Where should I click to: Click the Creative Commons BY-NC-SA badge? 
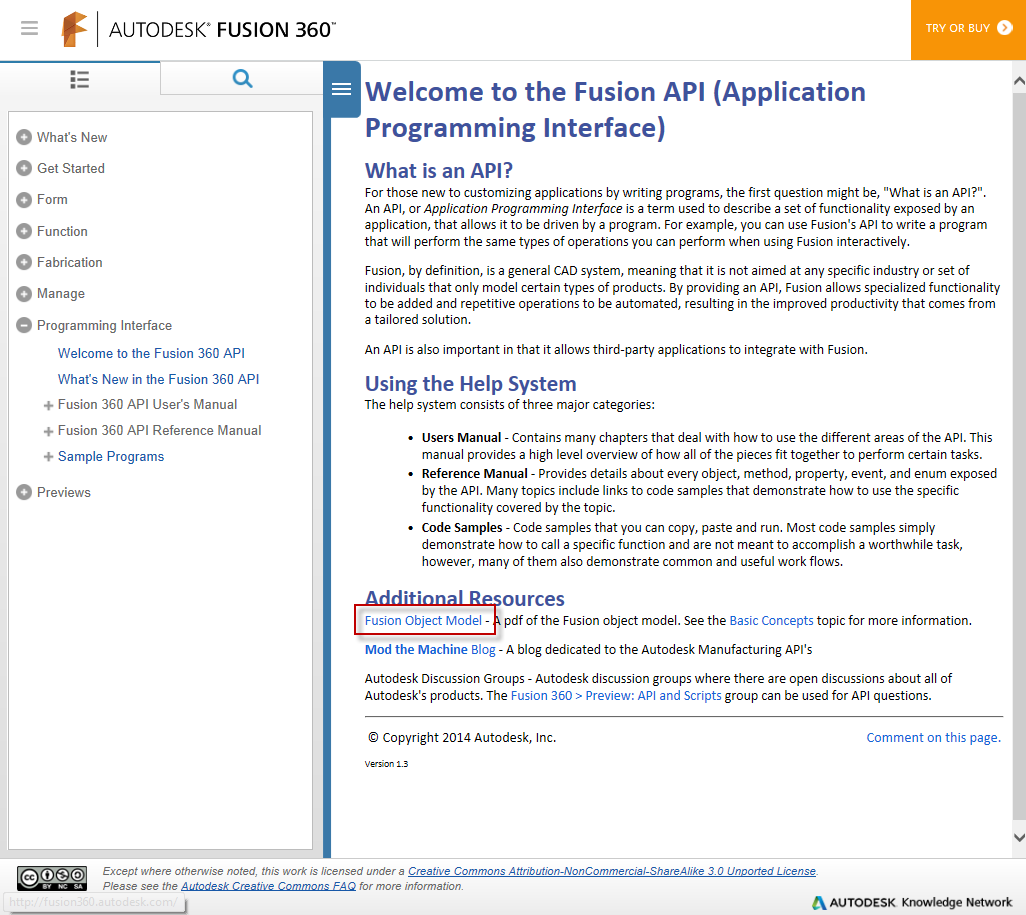52,878
